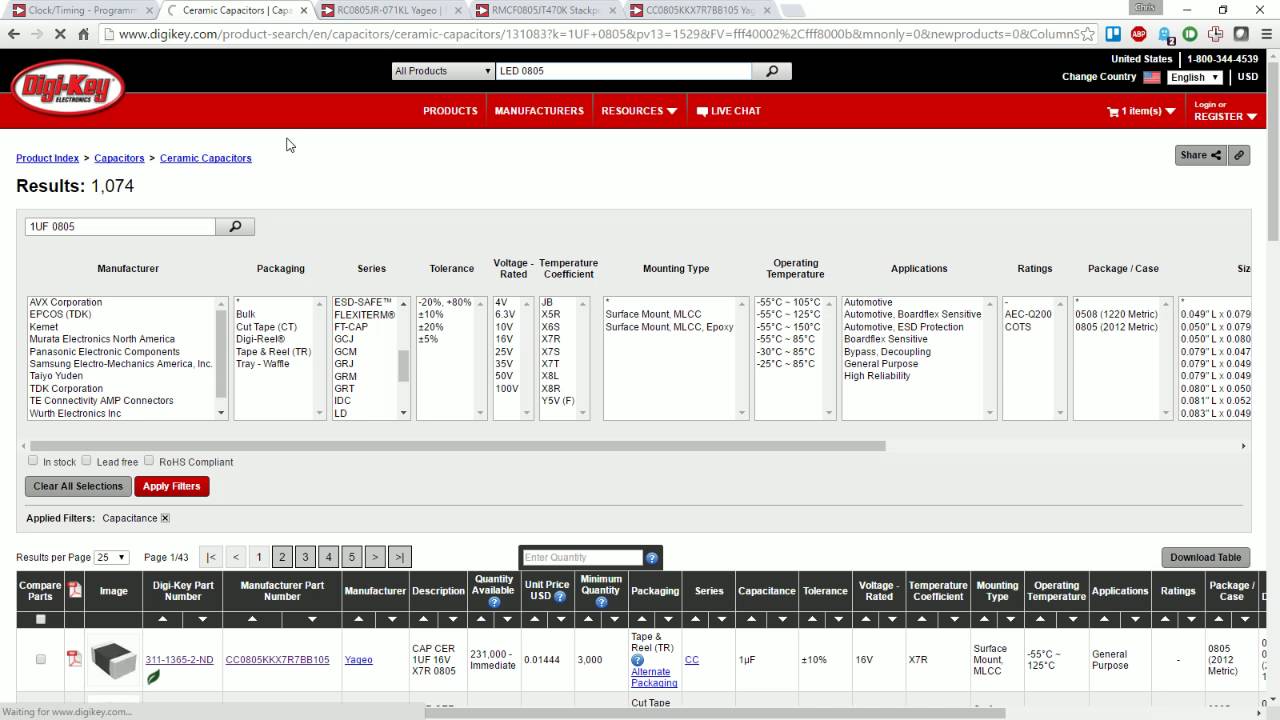Click help icon beside Enter Quantity field
Image resolution: width=1280 pixels, height=720 pixels.
[652, 558]
